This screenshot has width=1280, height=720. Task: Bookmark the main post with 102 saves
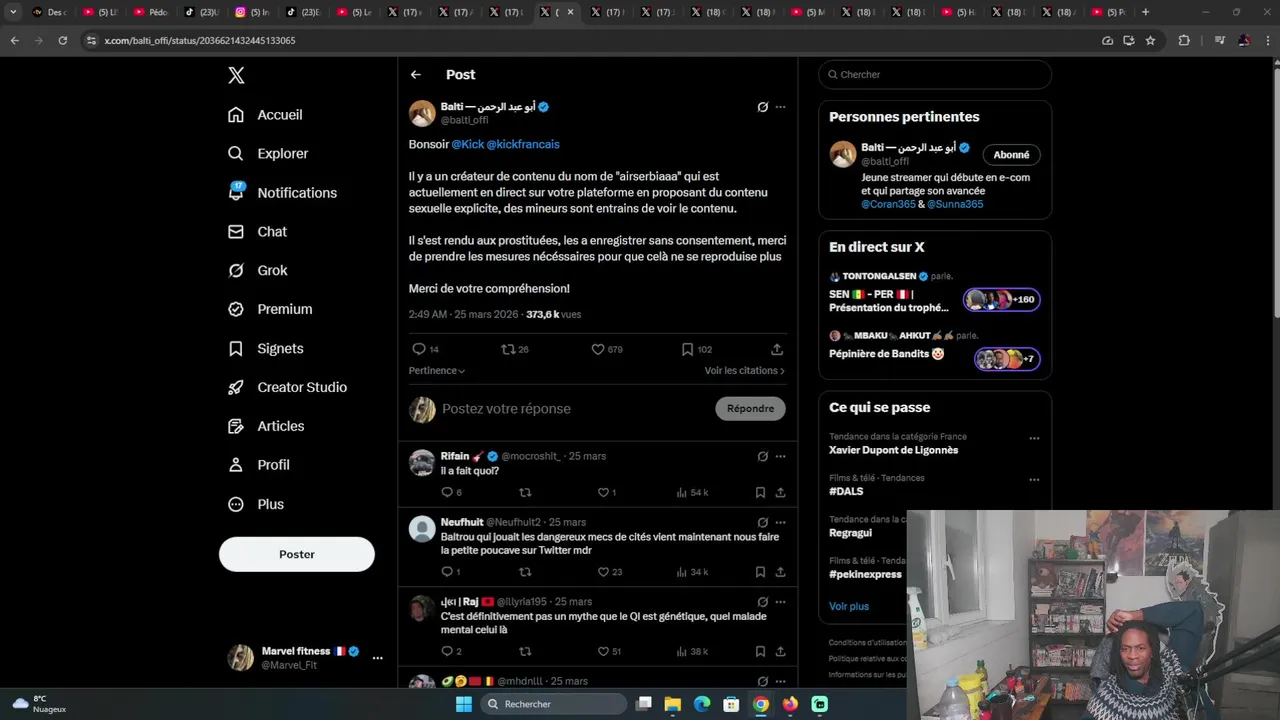click(x=687, y=349)
